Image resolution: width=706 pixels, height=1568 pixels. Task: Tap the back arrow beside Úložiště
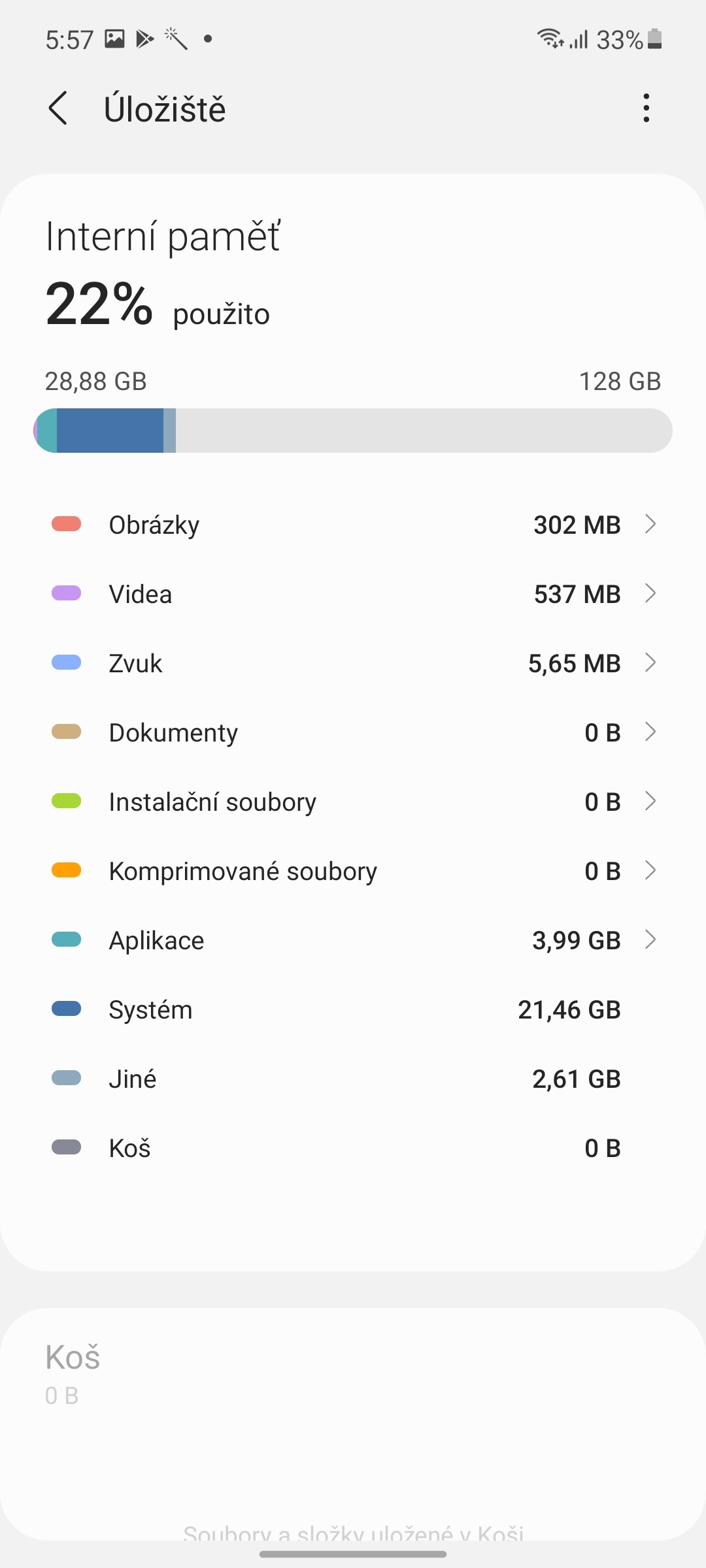click(x=58, y=108)
